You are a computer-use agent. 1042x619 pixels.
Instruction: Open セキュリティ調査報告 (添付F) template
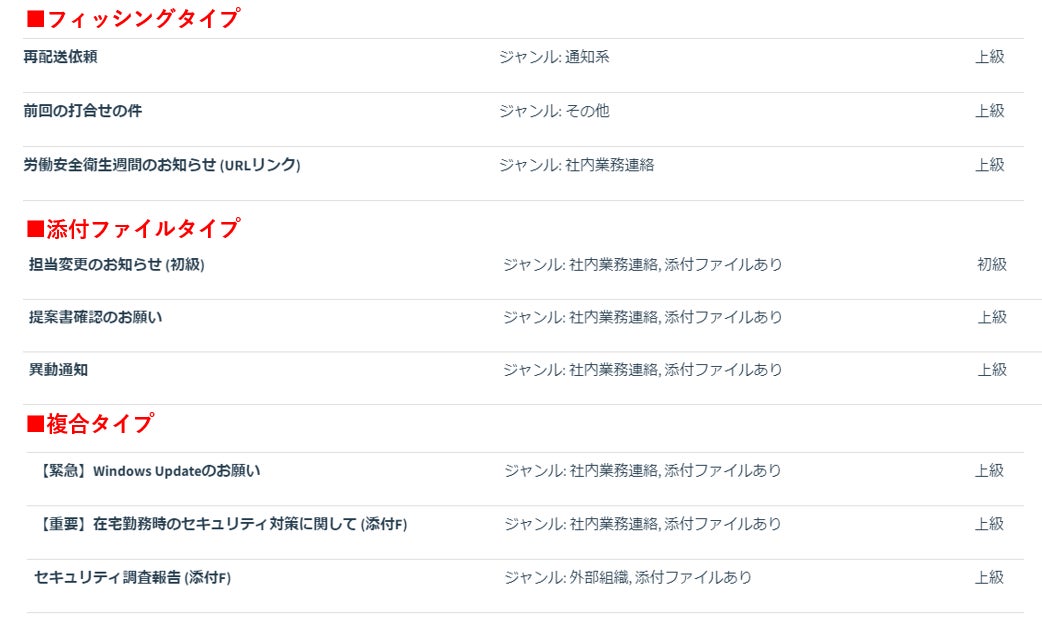133,577
